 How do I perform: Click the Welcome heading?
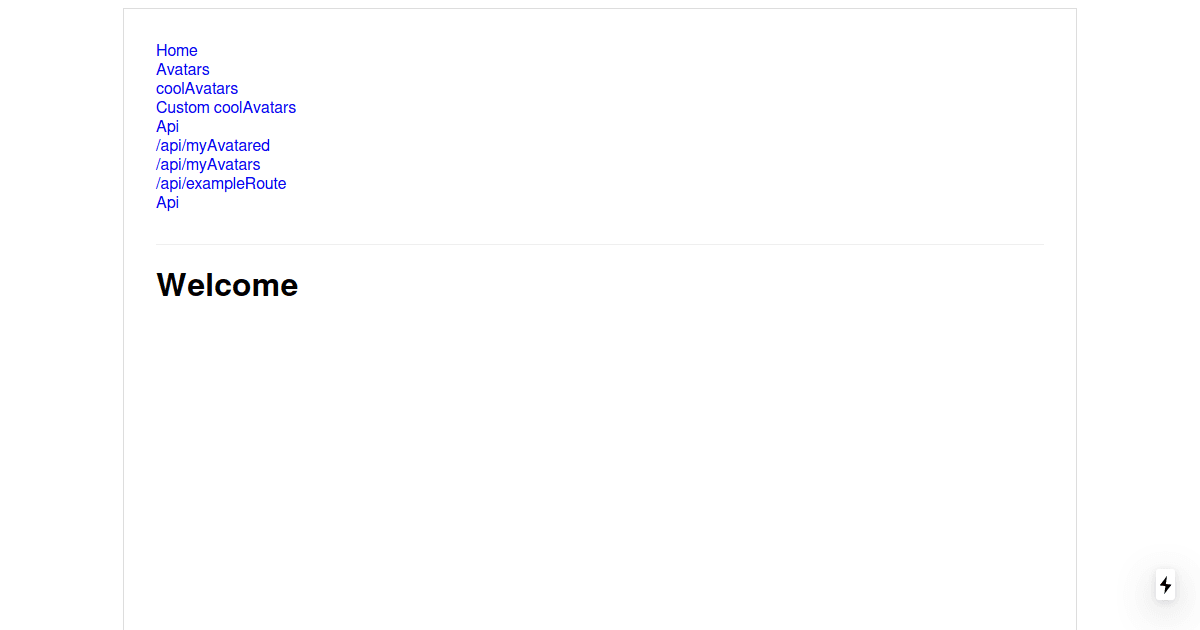pos(227,285)
